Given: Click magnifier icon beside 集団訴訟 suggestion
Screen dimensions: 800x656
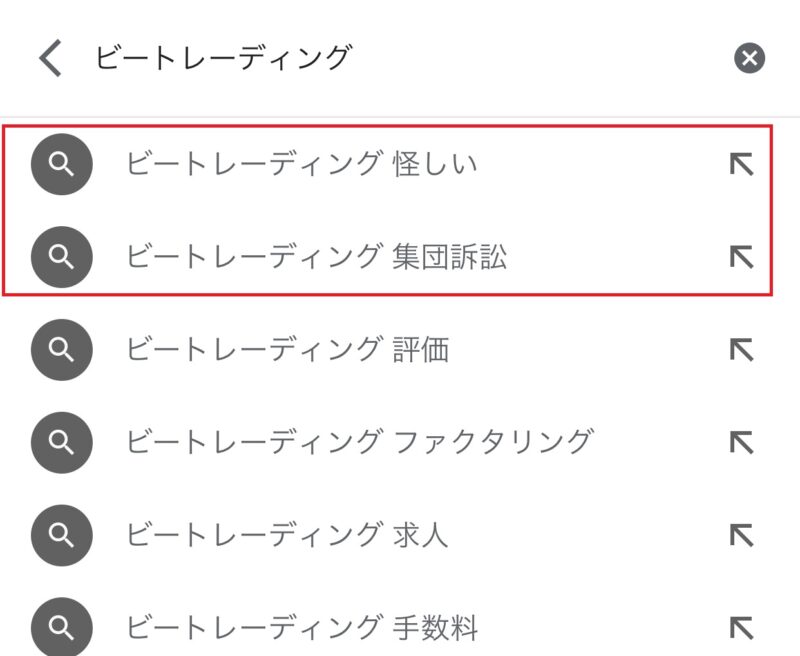Looking at the screenshot, I should click(x=62, y=257).
